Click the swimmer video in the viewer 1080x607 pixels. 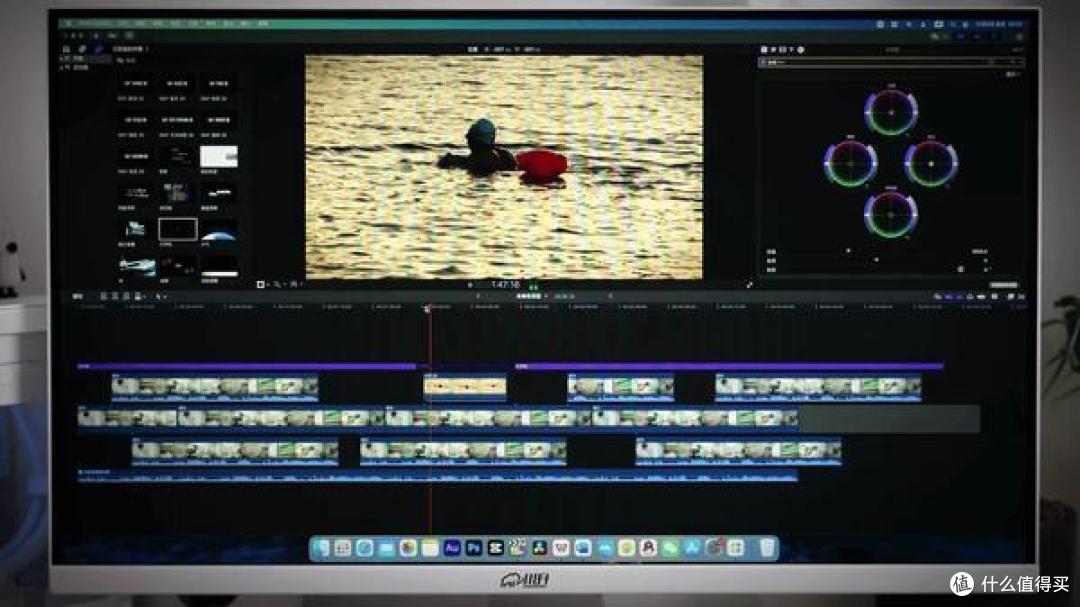504,167
